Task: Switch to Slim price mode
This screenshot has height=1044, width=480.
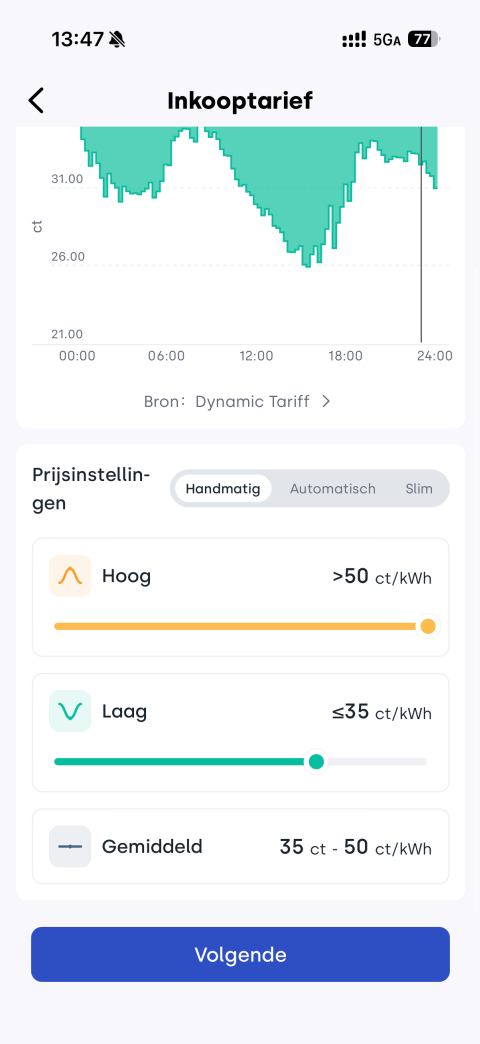Action: coord(419,489)
